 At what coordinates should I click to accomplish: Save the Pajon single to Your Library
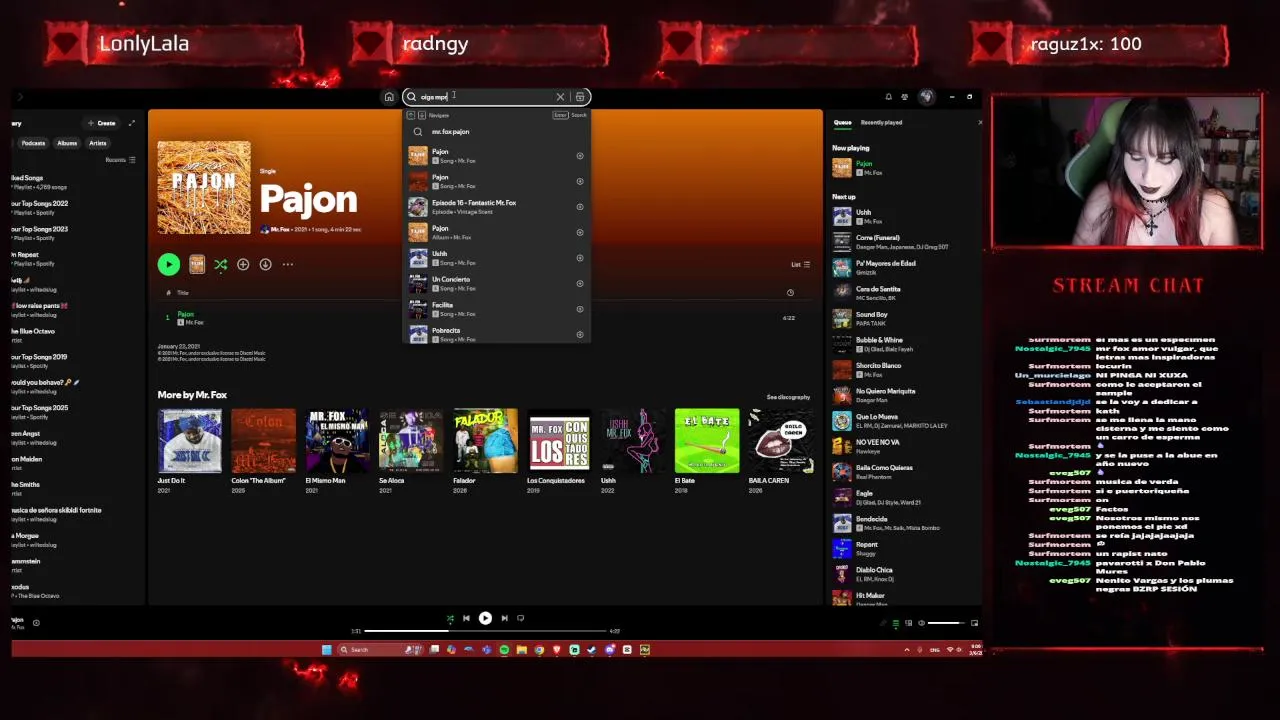pos(243,264)
